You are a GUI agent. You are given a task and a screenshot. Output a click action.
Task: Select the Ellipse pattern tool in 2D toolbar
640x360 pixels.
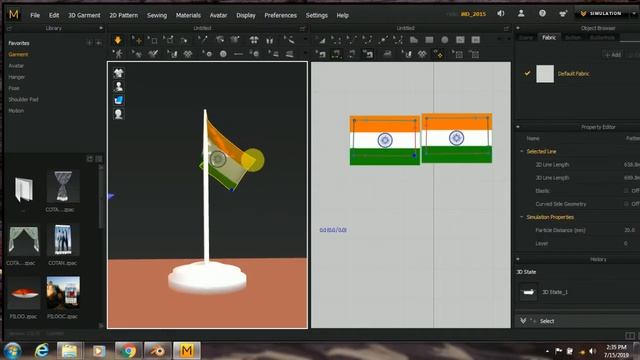click(444, 40)
